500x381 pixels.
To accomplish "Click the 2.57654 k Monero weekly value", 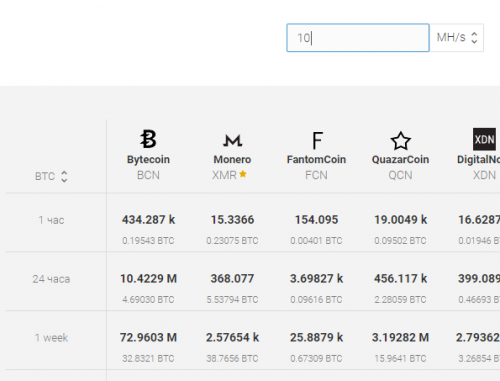I will [232, 338].
